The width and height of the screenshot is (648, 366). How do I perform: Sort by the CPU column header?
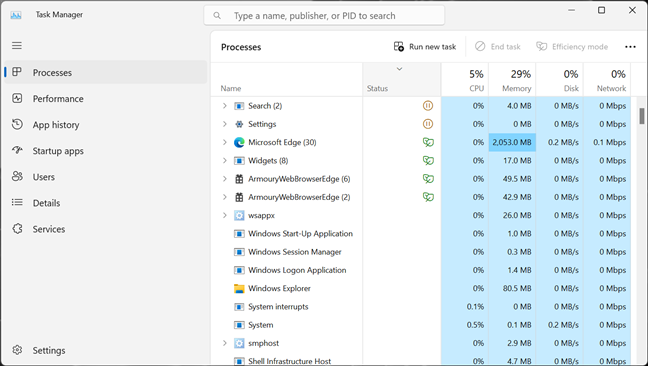click(x=465, y=80)
